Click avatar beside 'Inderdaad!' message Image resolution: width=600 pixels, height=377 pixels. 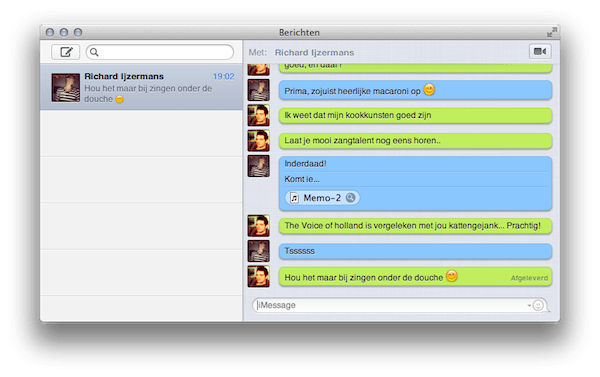pyautogui.click(x=259, y=166)
